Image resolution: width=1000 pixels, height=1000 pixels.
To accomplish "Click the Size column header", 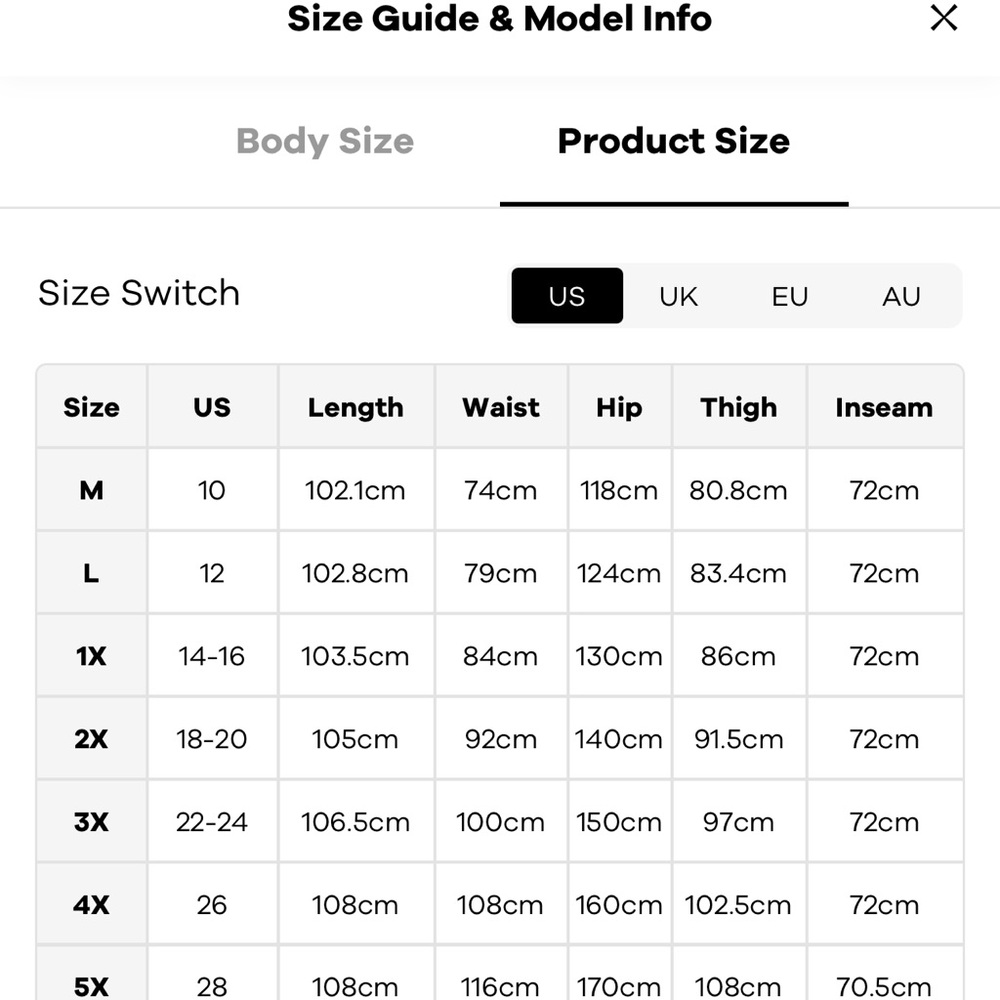I will 91,407.
